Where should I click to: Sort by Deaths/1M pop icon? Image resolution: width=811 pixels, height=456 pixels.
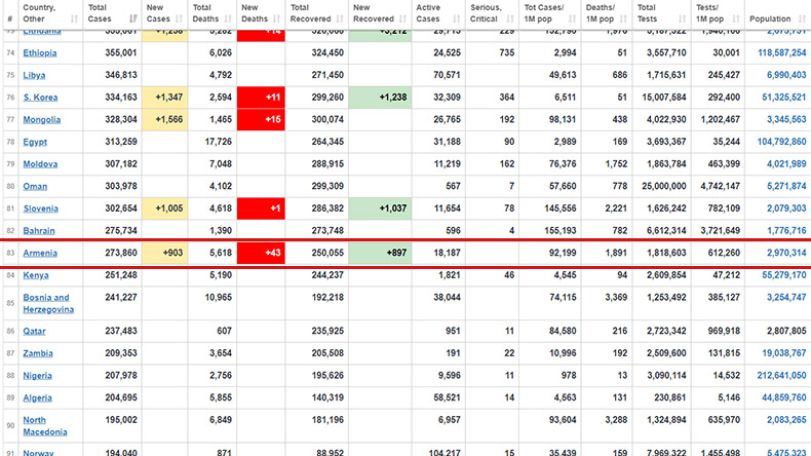(623, 19)
